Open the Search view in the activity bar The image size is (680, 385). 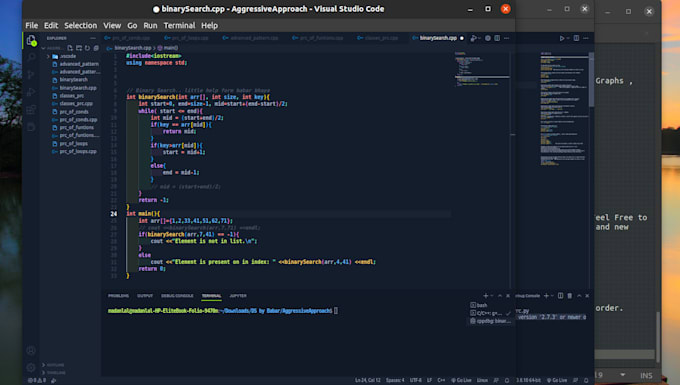(31, 57)
